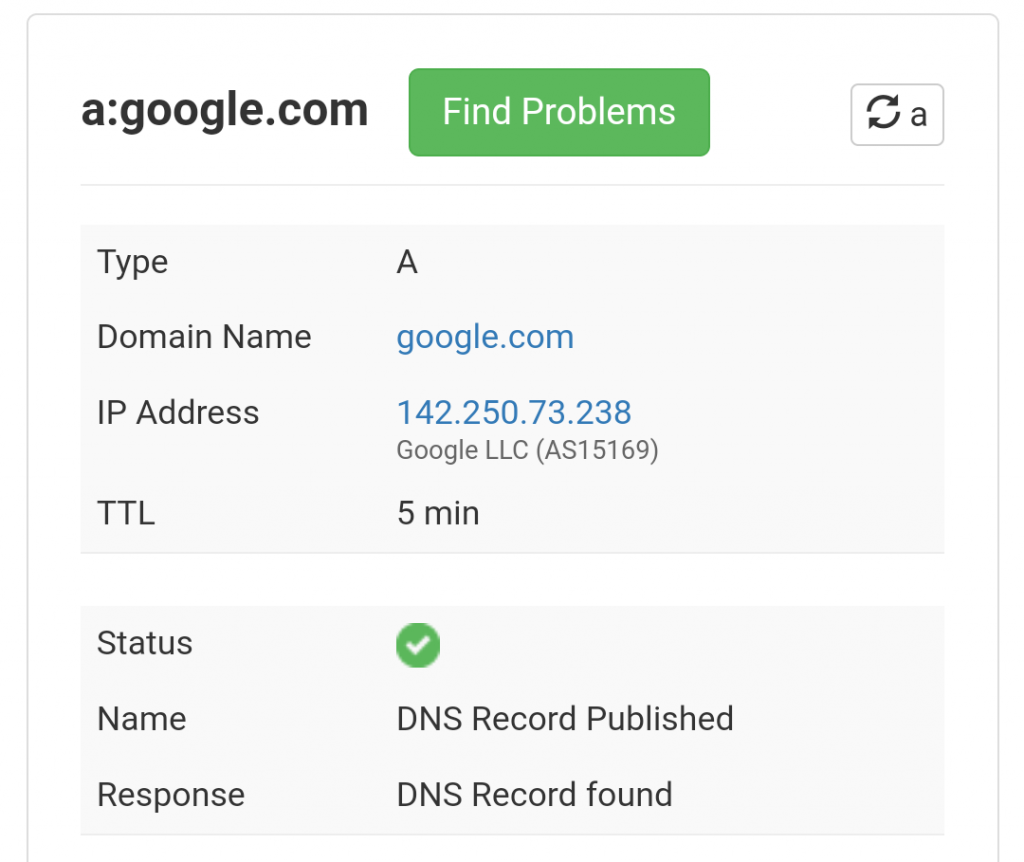
Task: Click the Name row label
Action: click(142, 719)
